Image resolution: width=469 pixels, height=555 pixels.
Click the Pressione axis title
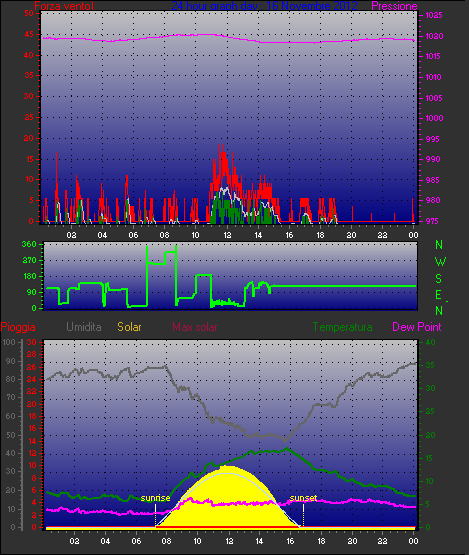click(394, 6)
